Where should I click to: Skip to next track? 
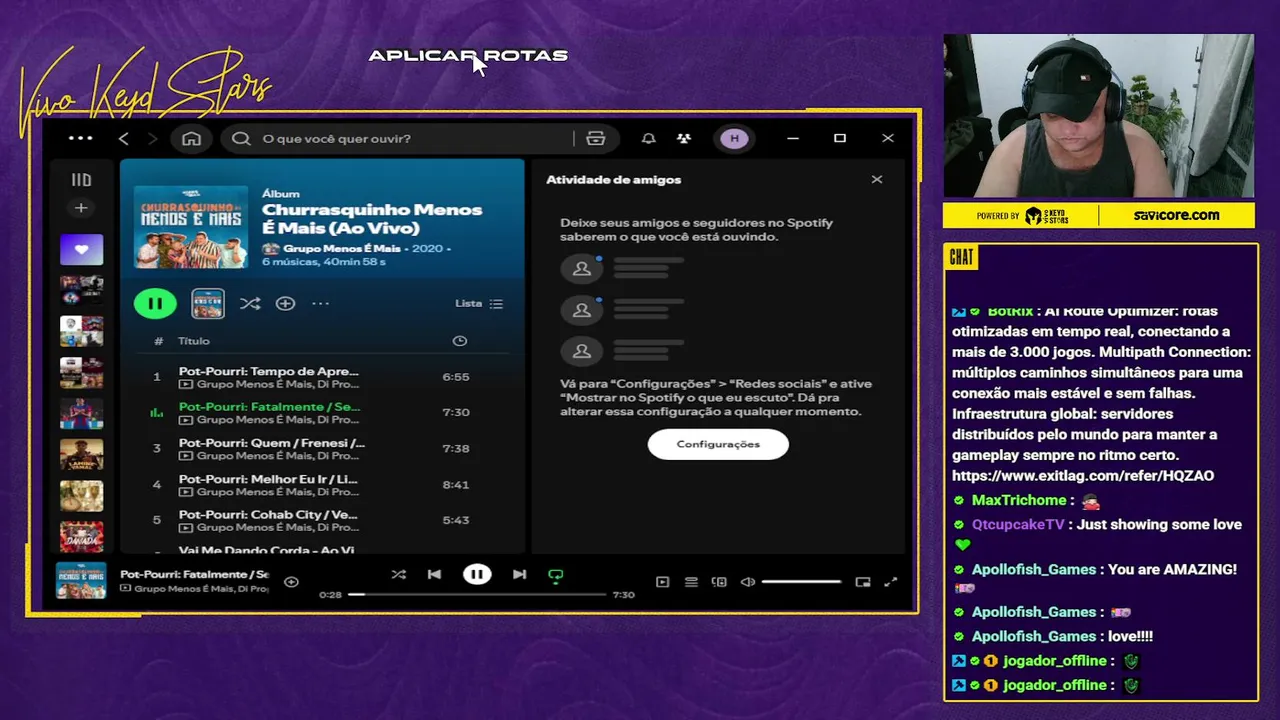tap(519, 575)
